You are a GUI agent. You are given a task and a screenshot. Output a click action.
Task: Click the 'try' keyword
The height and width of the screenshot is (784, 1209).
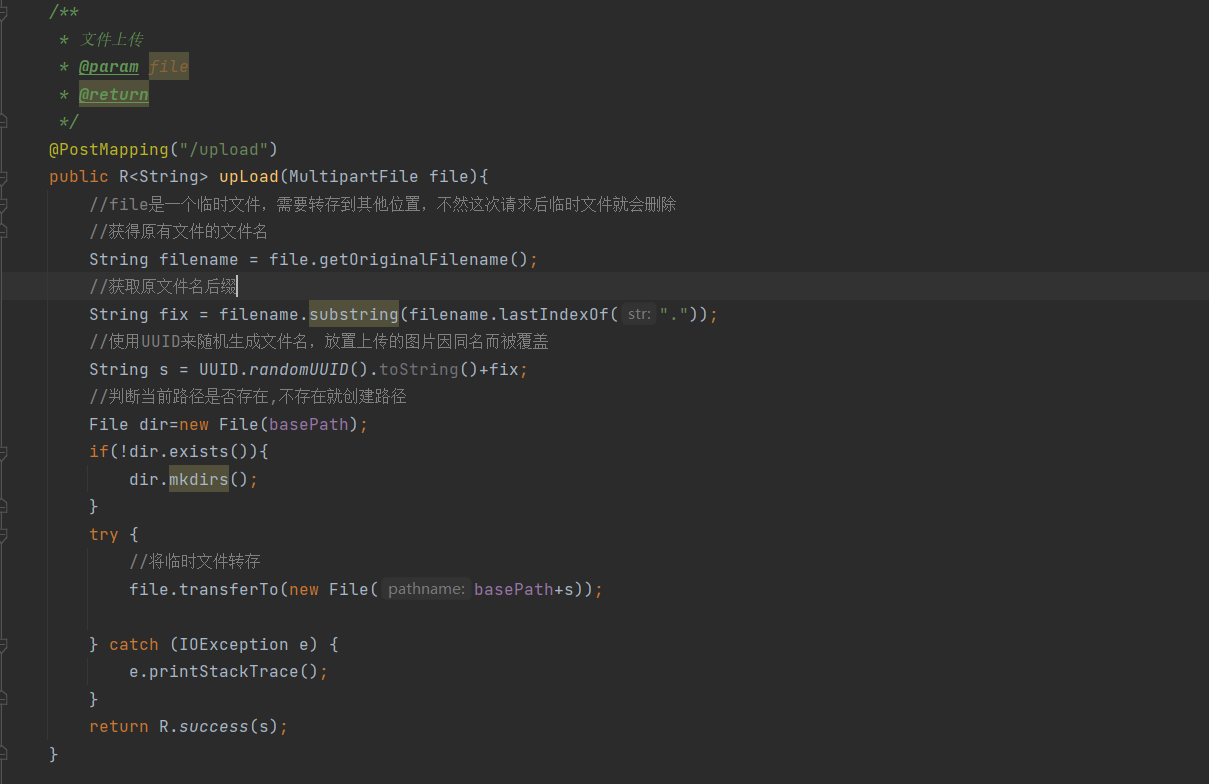(x=104, y=534)
